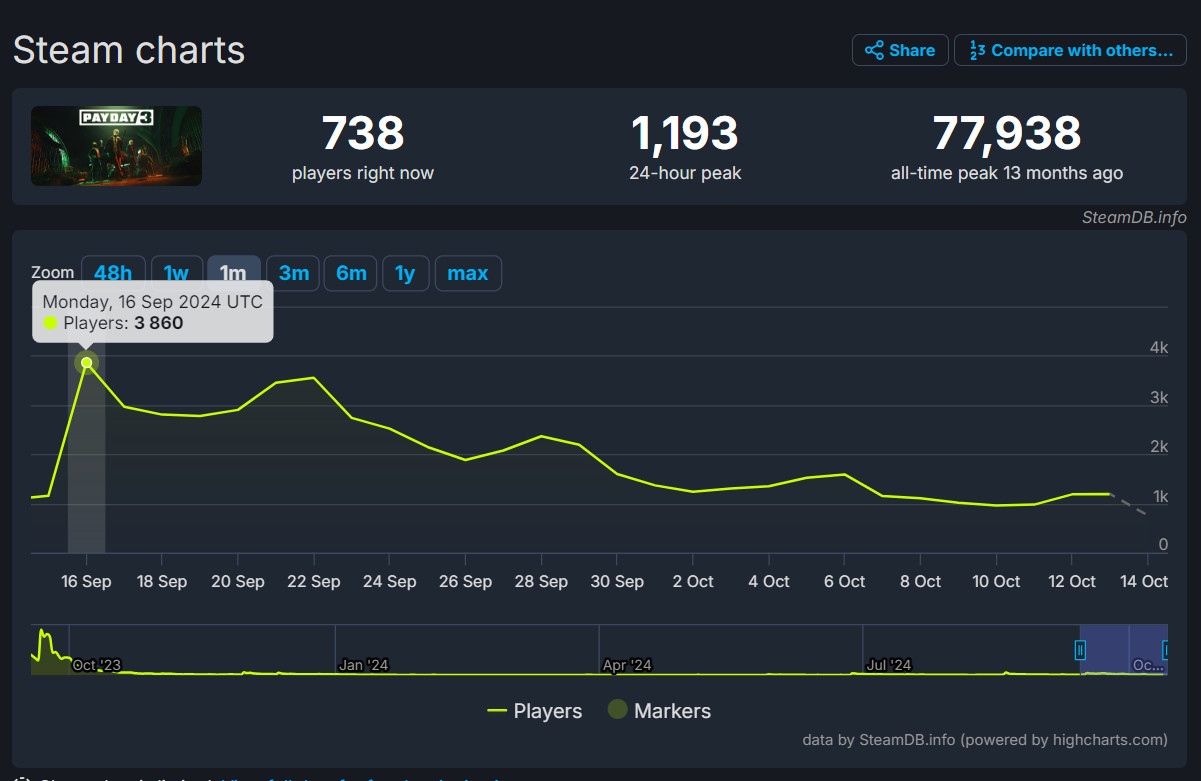This screenshot has width=1201, height=781.
Task: Click the Apr '24 navigator label
Action: point(627,665)
